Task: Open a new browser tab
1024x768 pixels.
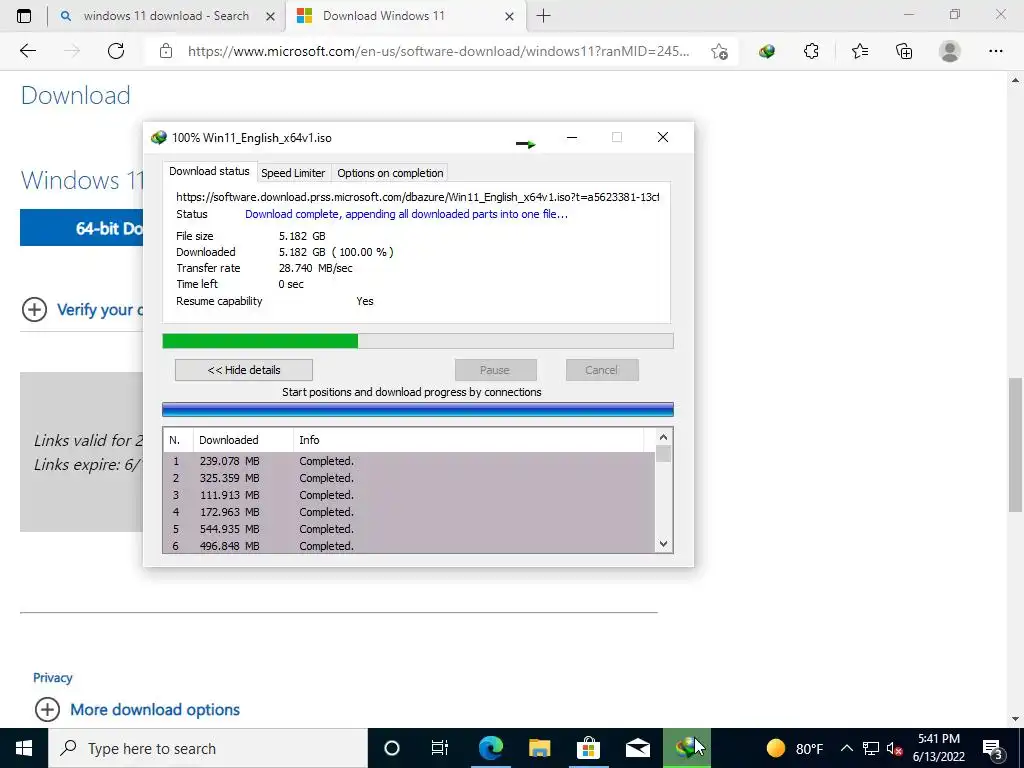Action: (543, 16)
